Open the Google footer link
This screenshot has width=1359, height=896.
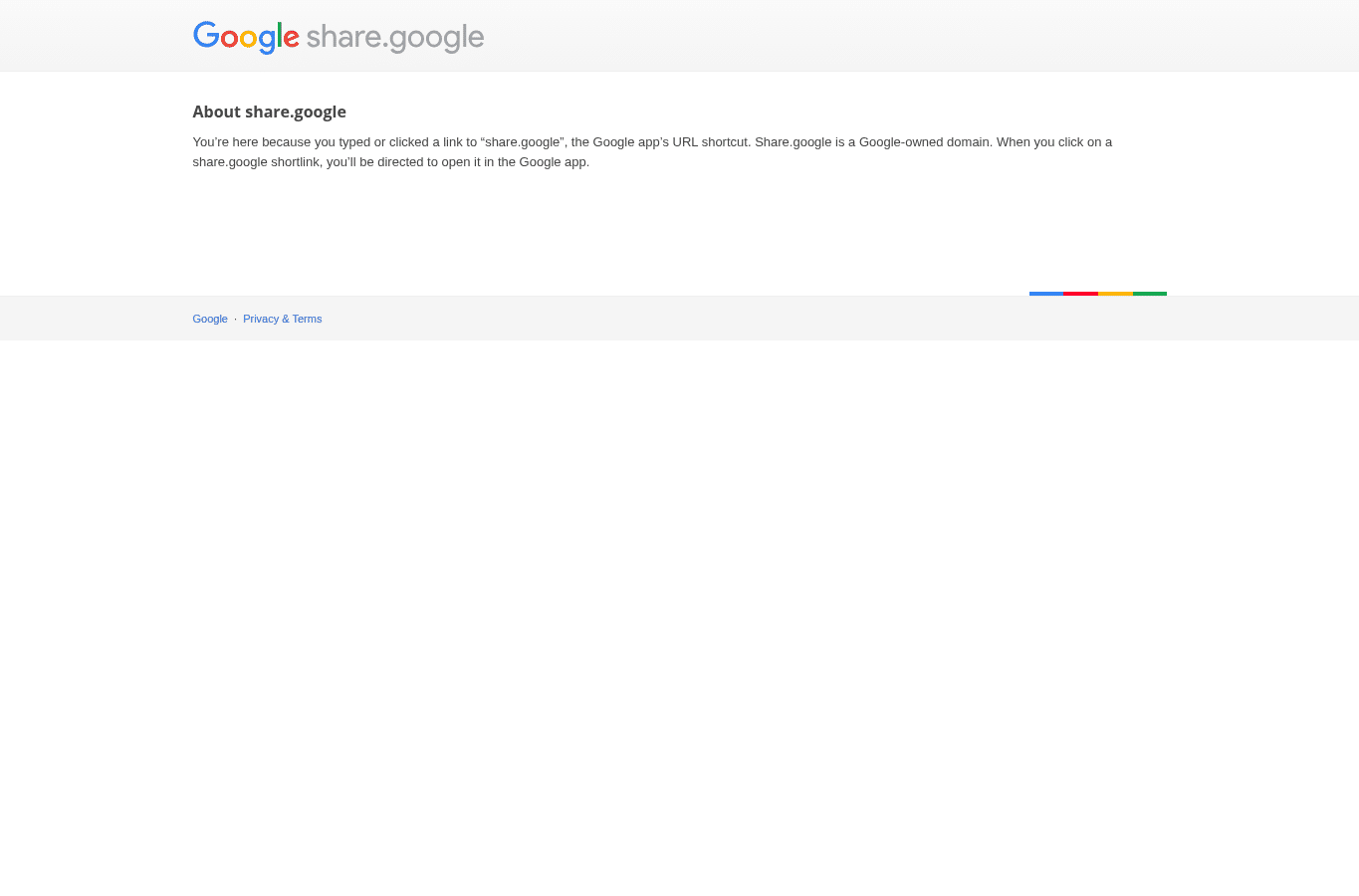tap(210, 319)
